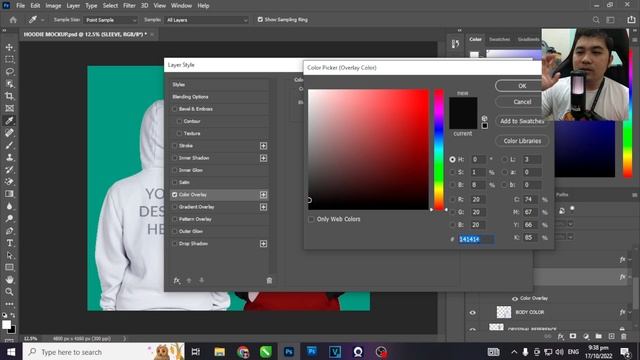Select the Lasso tool

[9, 72]
